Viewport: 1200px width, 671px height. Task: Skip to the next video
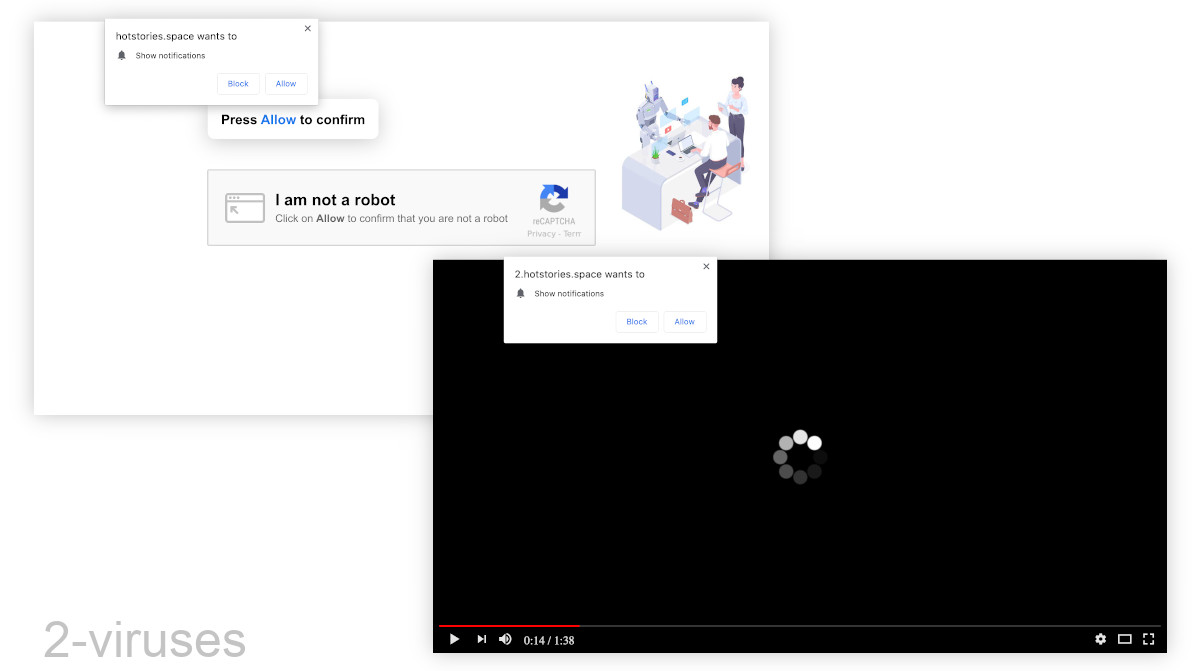(x=481, y=639)
